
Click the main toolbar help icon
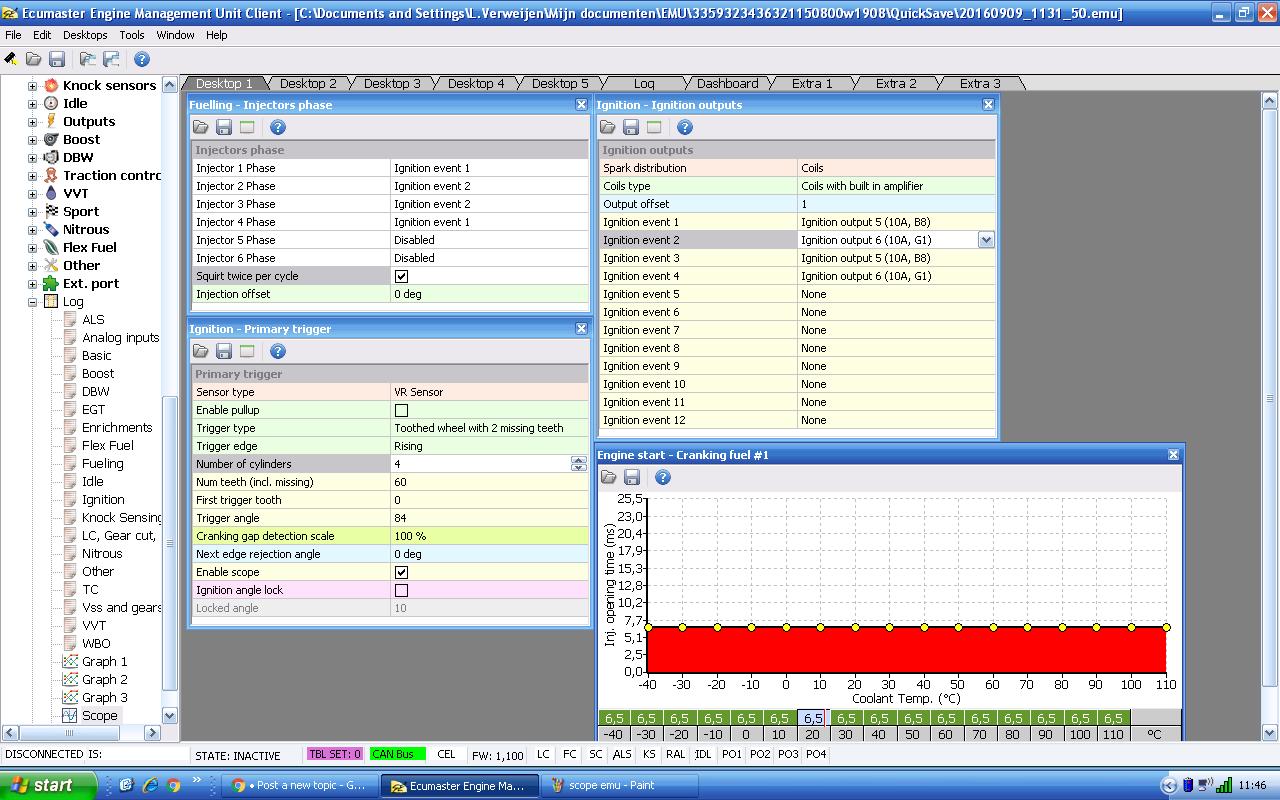pos(142,60)
